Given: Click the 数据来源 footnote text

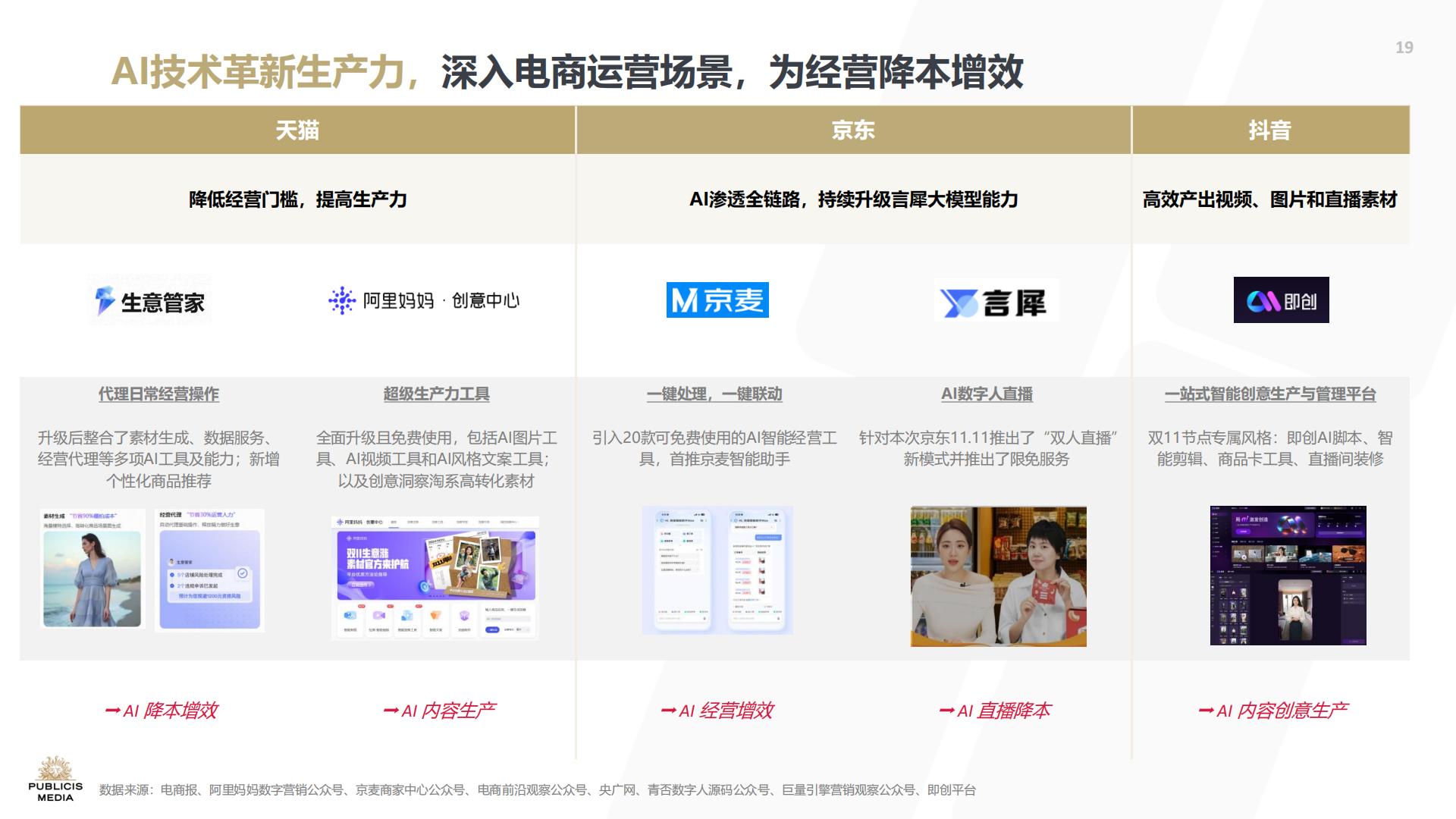Looking at the screenshot, I should click(x=537, y=790).
